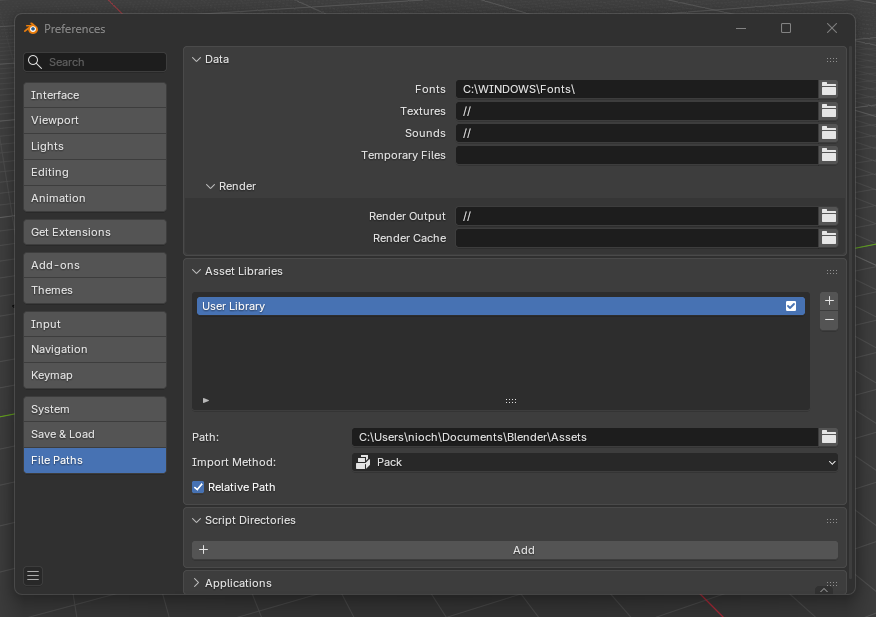Open the Themes section
Image resolution: width=876 pixels, height=617 pixels.
[95, 291]
